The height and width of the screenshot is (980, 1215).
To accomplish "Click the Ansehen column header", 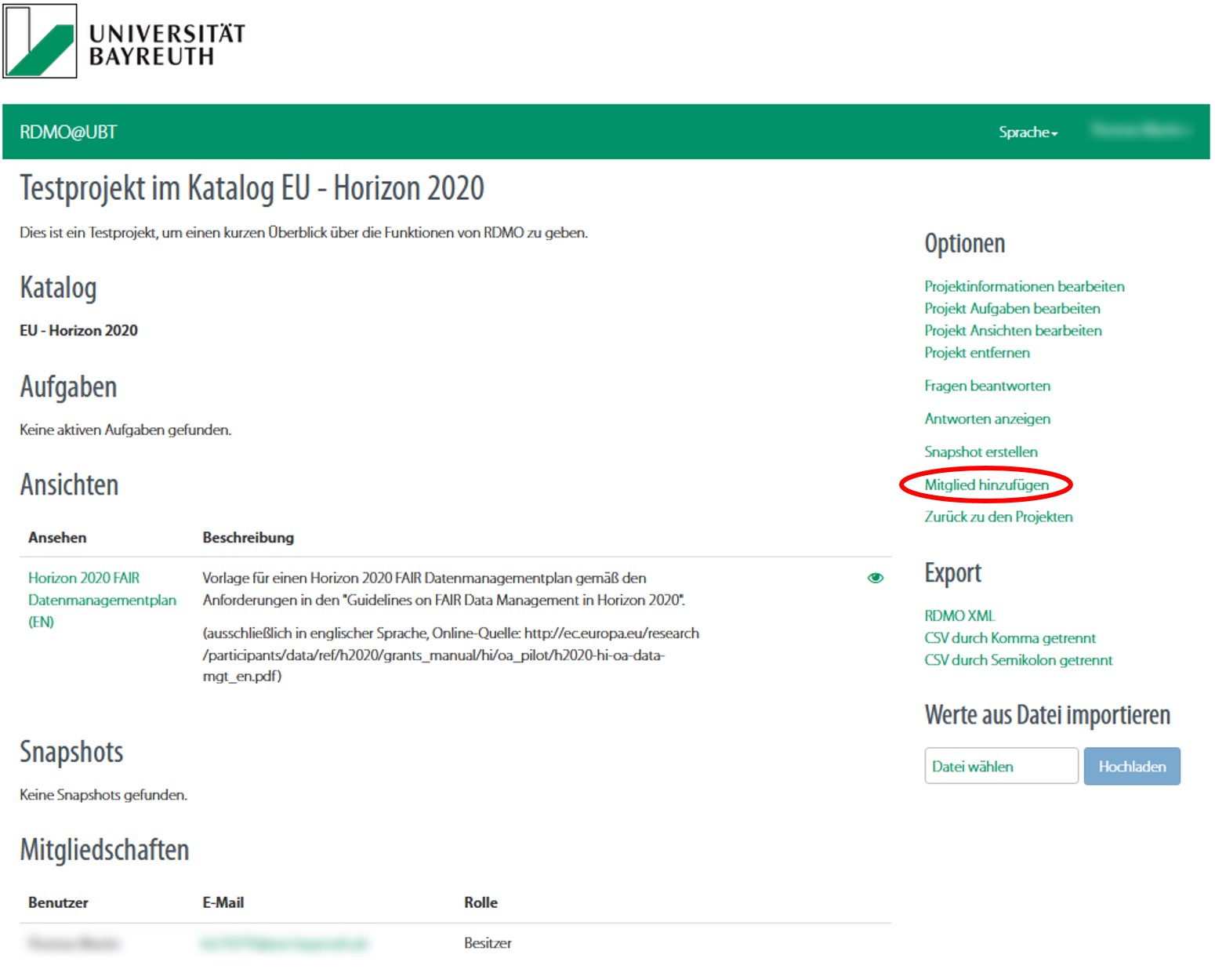I will point(57,537).
